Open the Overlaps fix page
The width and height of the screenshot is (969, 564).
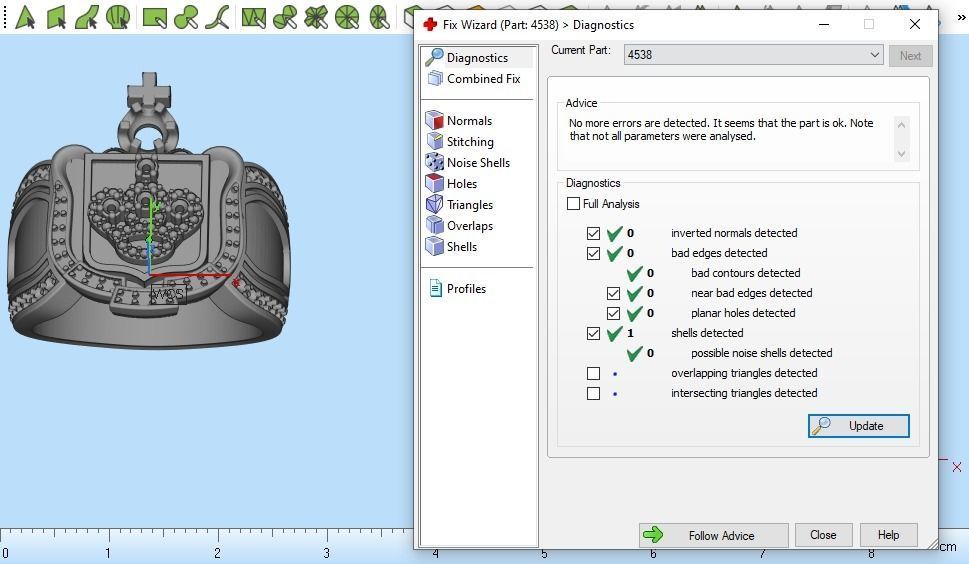(459, 225)
